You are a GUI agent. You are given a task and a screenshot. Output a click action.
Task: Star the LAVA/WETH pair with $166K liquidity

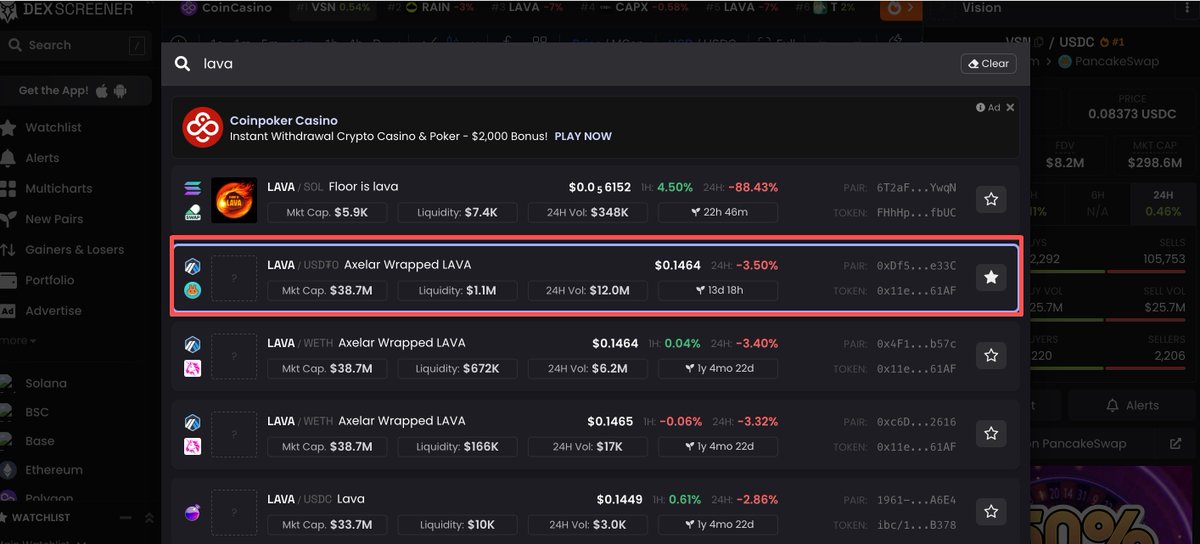pyautogui.click(x=991, y=433)
